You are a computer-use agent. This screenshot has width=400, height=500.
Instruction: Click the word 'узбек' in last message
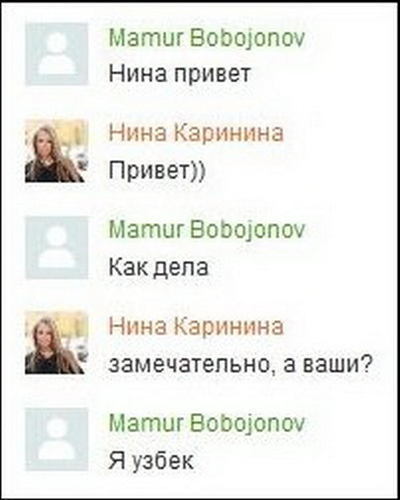click(163, 461)
